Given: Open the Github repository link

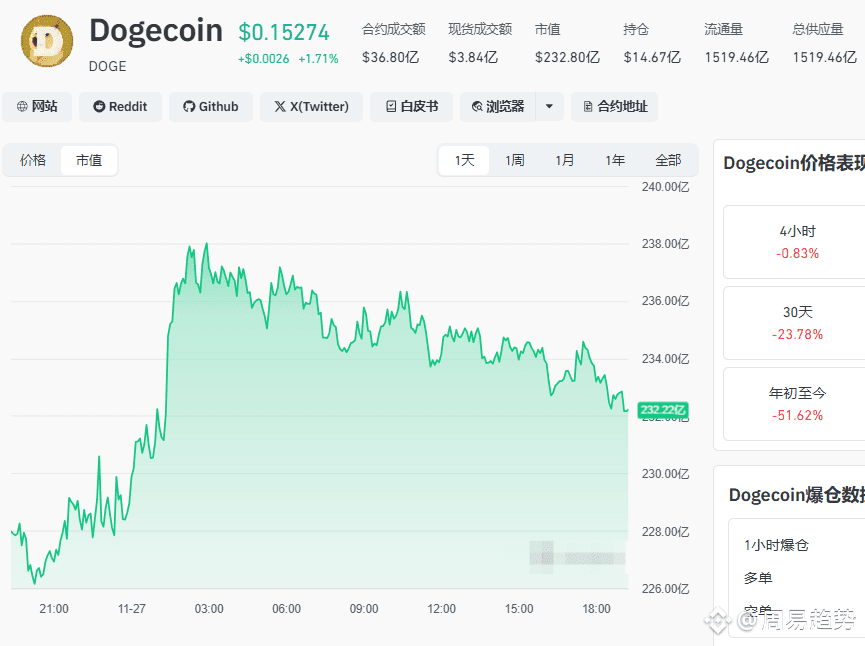Looking at the screenshot, I should (210, 107).
